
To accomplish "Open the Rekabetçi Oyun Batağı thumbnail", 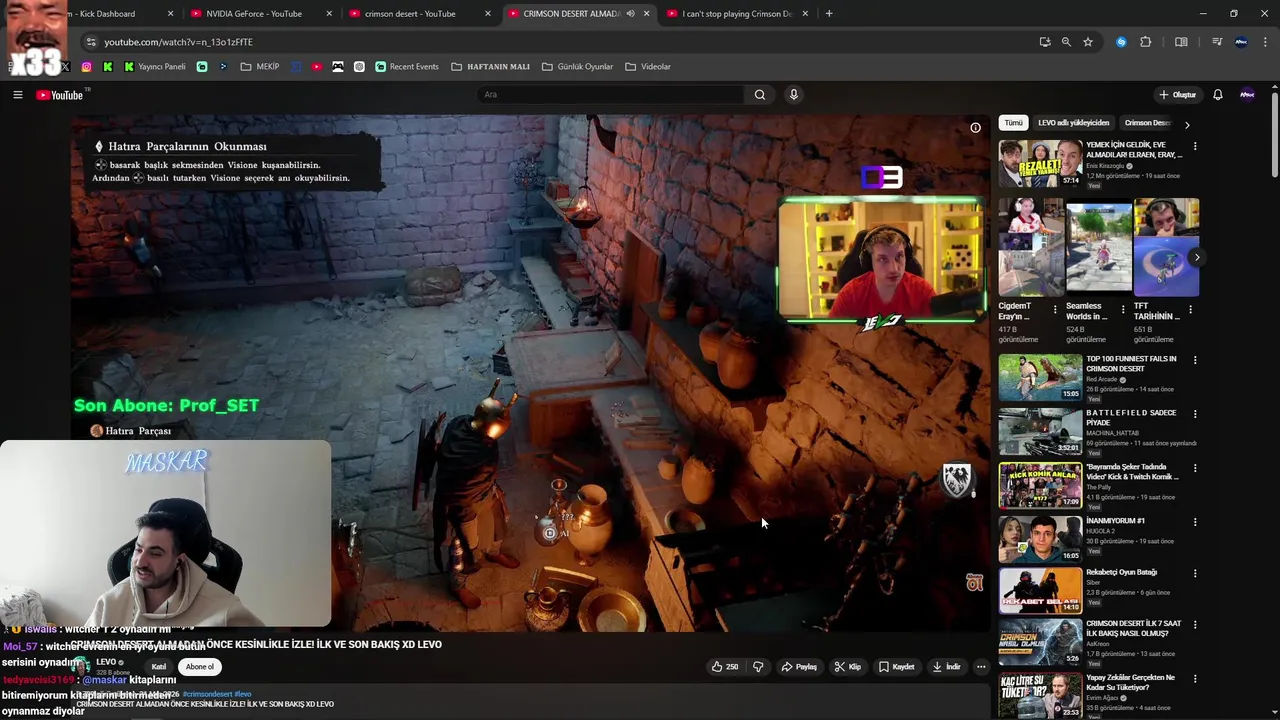I will (x=1040, y=590).
